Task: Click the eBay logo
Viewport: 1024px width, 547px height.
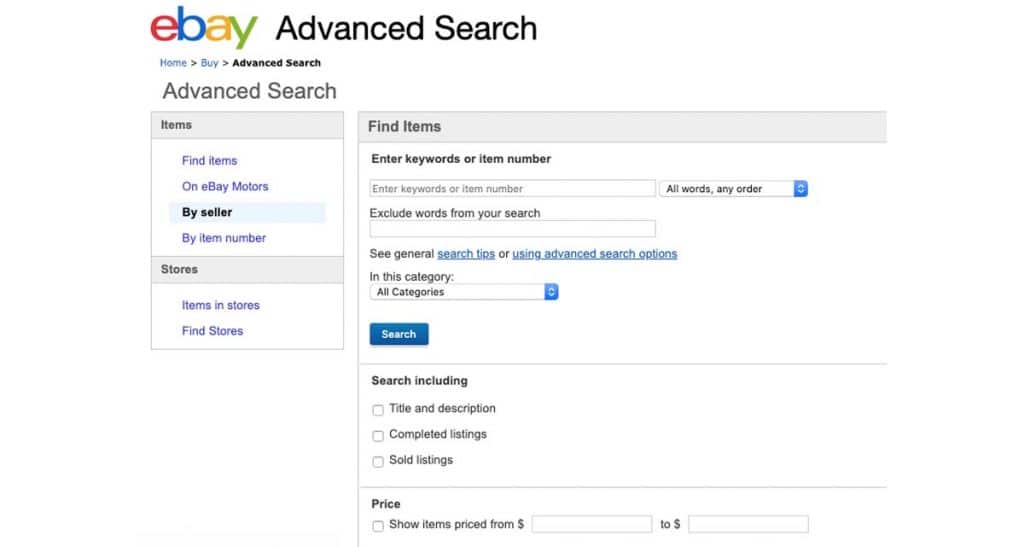Action: point(203,29)
